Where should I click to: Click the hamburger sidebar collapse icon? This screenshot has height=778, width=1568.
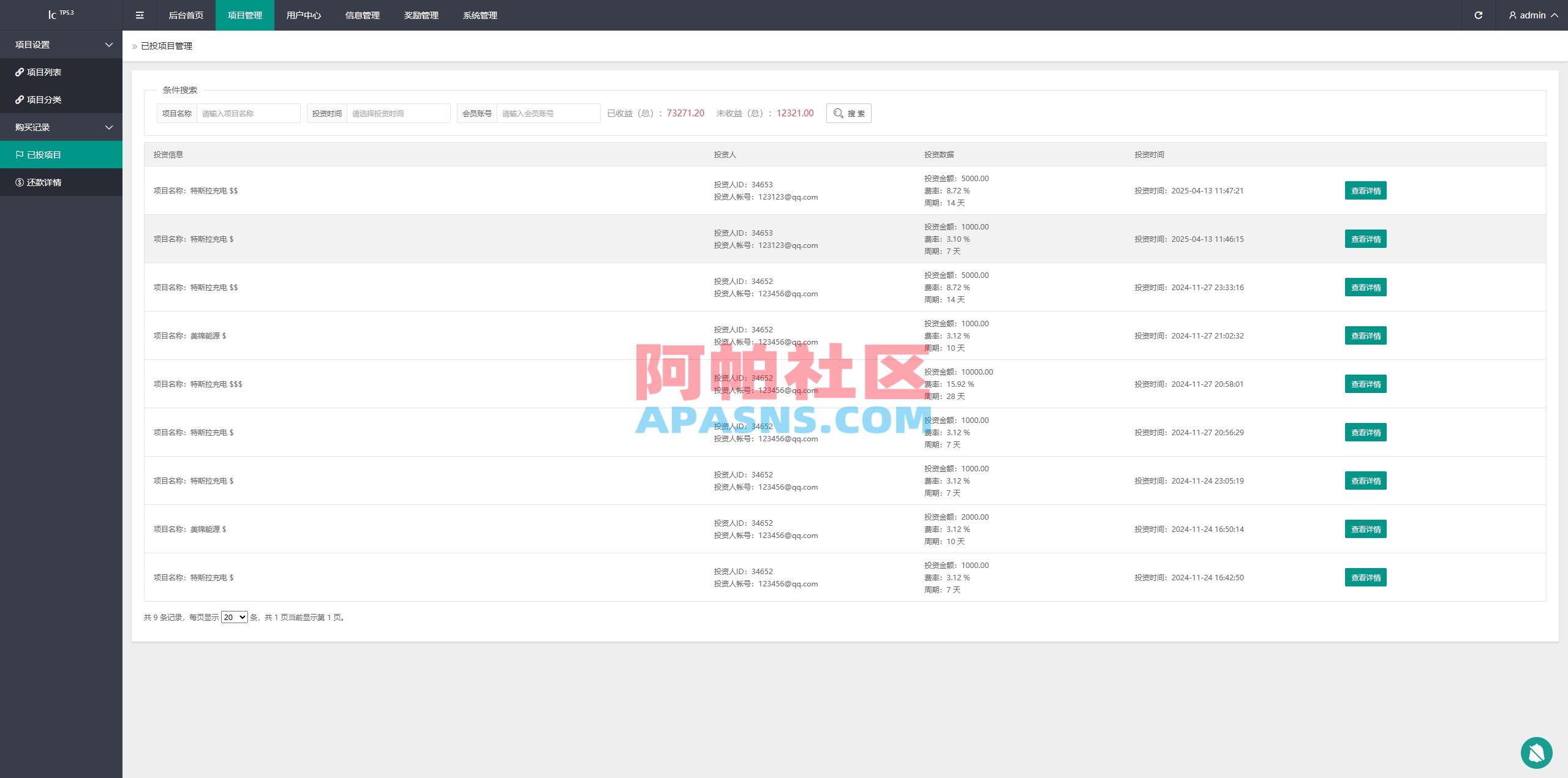(x=140, y=15)
